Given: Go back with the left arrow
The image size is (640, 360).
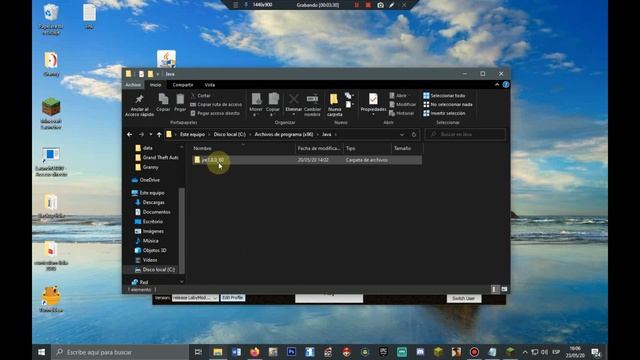Looking at the screenshot, I should click(129, 134).
